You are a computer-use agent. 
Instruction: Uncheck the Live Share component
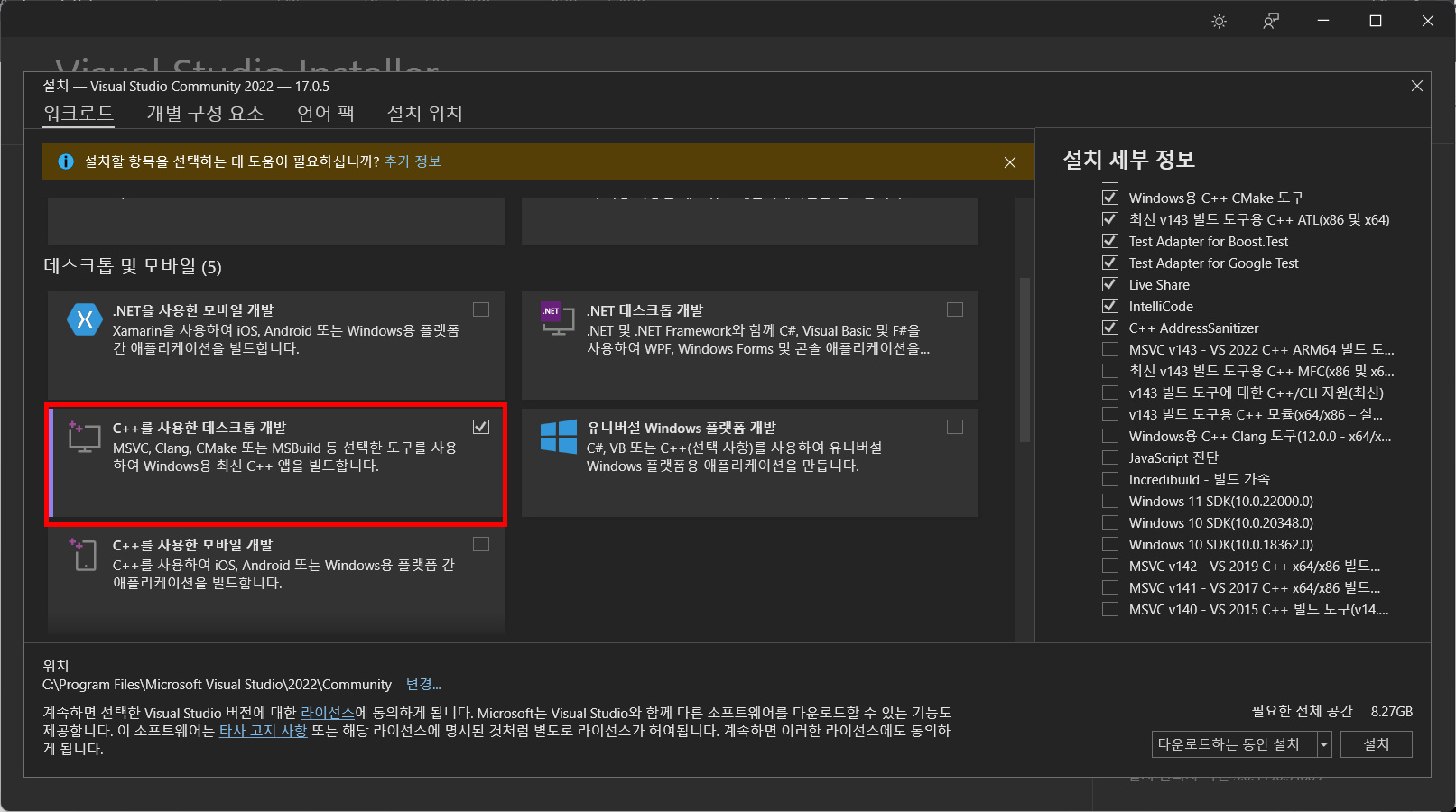[x=1110, y=284]
